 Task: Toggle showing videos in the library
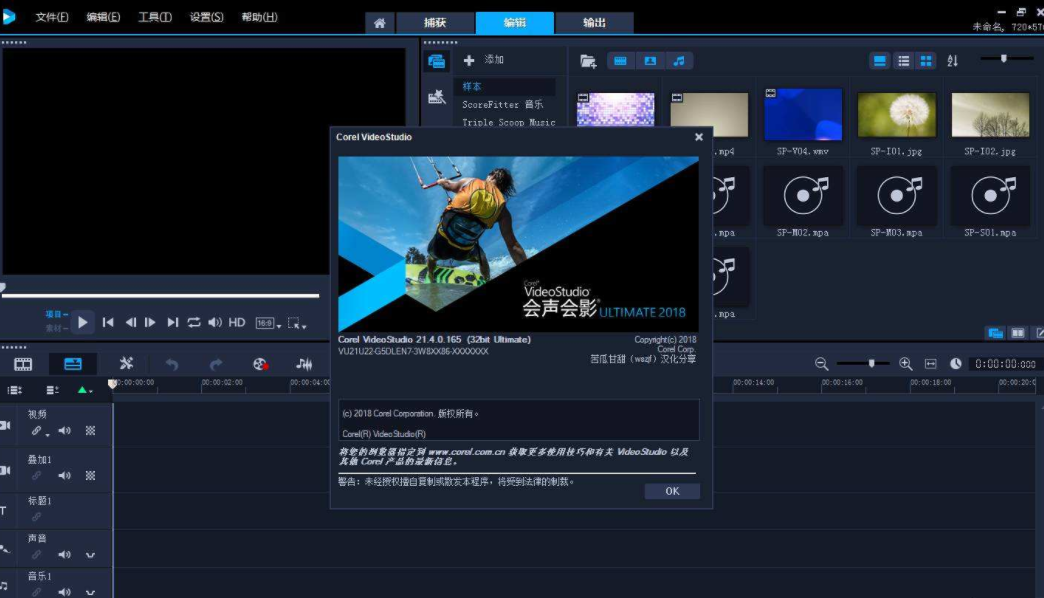pyautogui.click(x=620, y=61)
